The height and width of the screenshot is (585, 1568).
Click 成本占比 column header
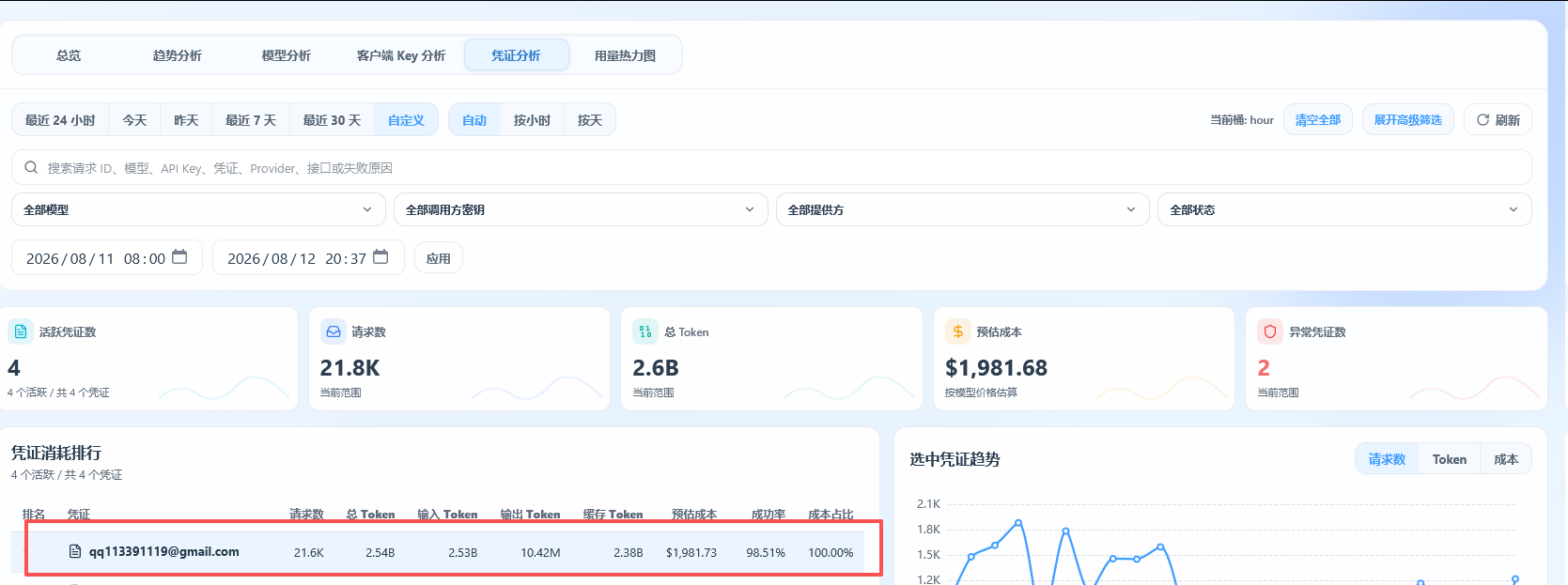pyautogui.click(x=831, y=514)
